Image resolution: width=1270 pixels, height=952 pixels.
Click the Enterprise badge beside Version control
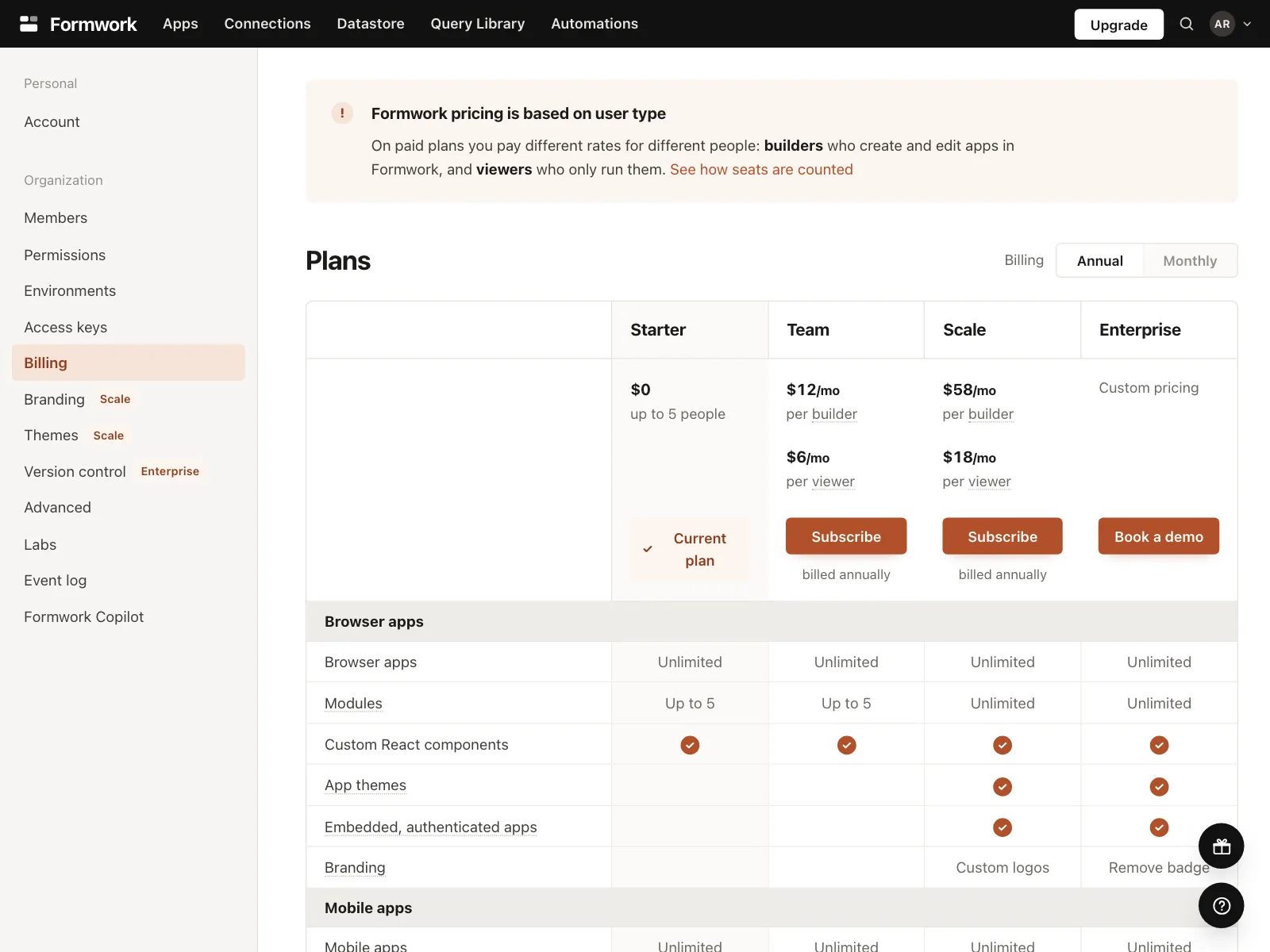click(x=170, y=471)
